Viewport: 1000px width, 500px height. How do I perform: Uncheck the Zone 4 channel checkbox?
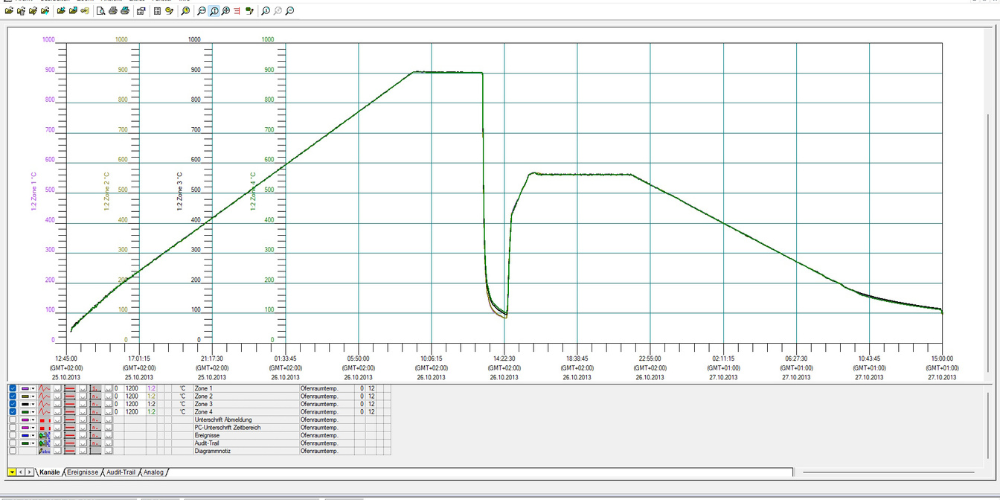click(12, 411)
